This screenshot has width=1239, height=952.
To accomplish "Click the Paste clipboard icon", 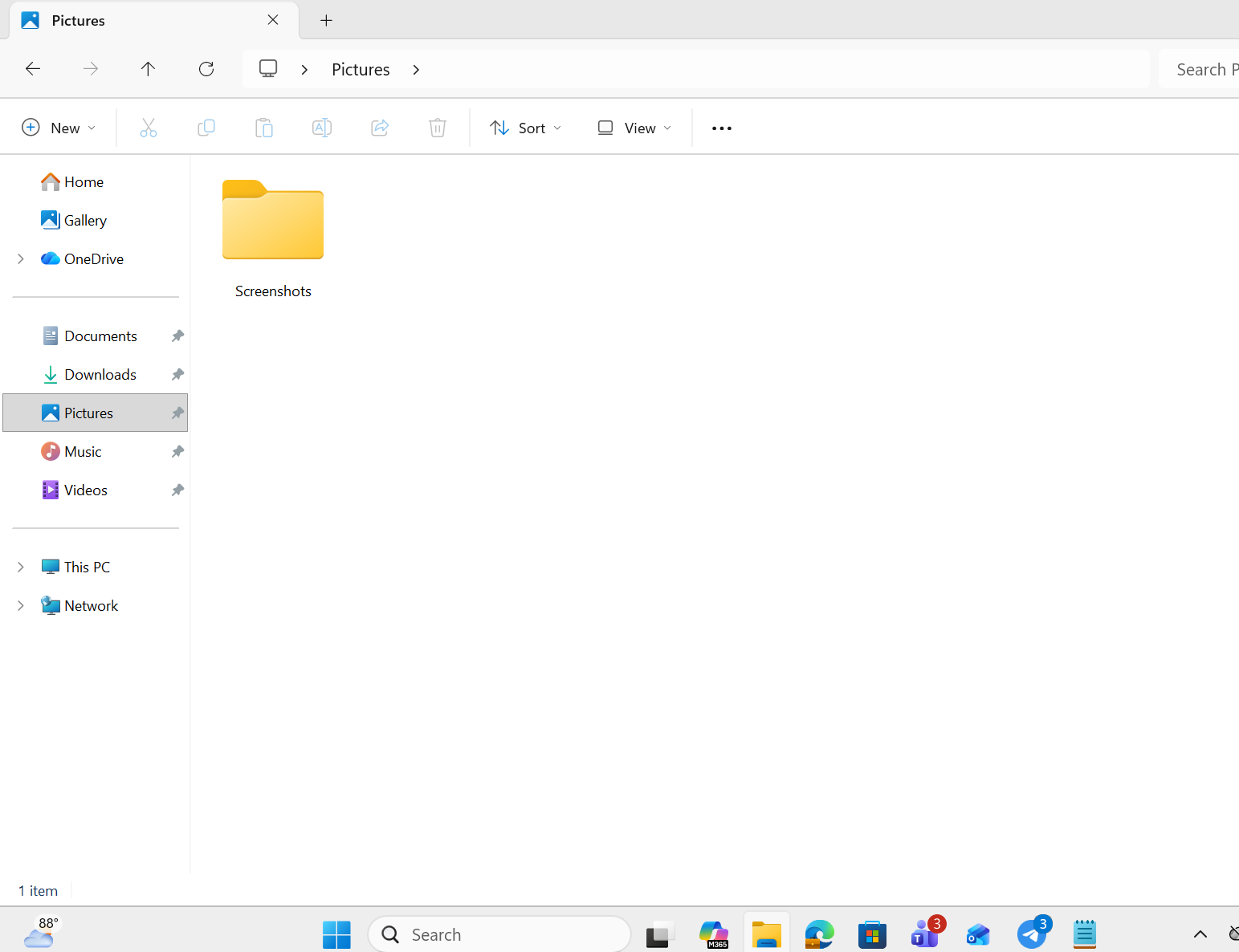I will 264,128.
